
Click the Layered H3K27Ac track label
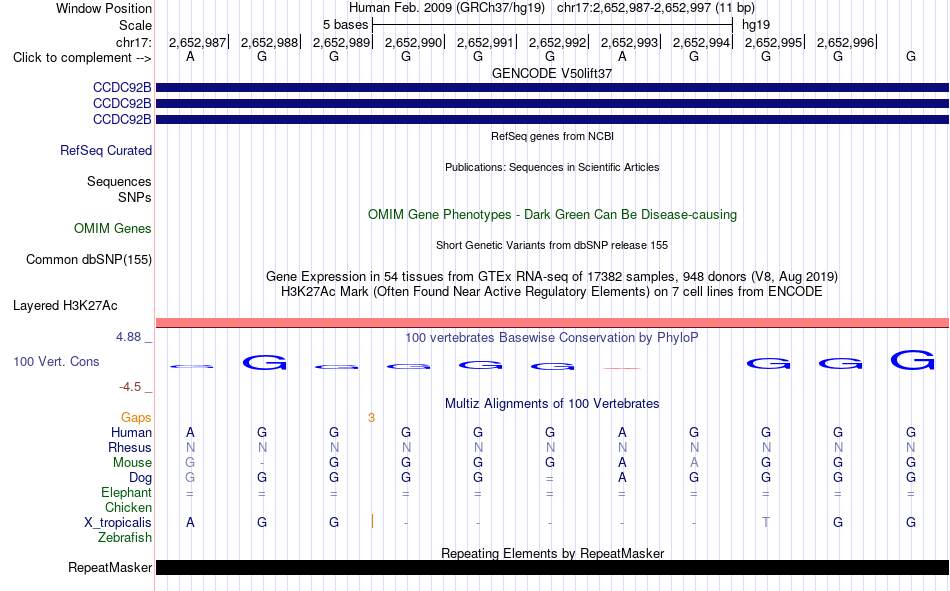click(x=65, y=306)
